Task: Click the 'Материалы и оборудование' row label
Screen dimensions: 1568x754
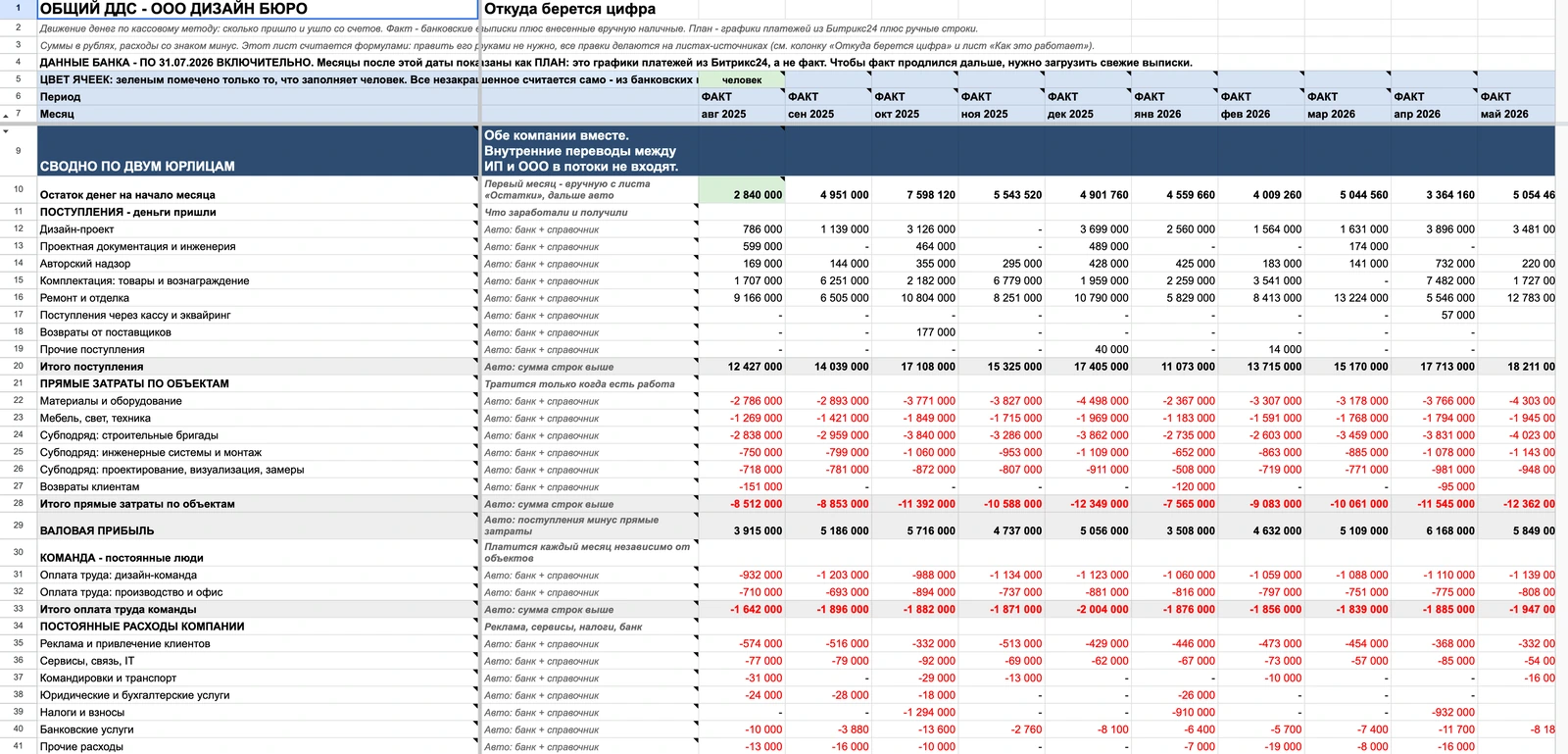Action: pyautogui.click(x=259, y=401)
